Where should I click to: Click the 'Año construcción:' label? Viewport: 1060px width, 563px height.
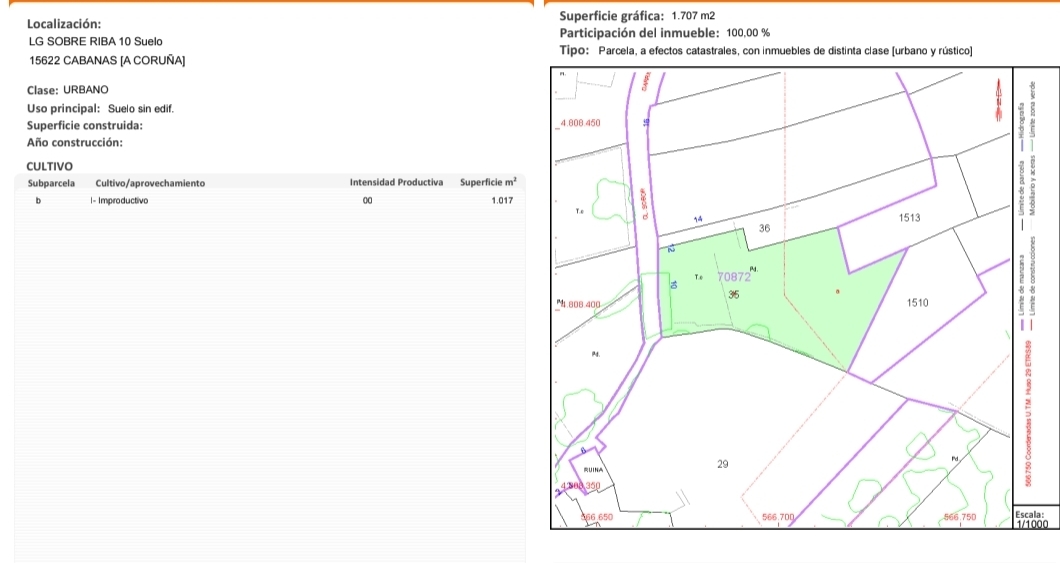[74, 143]
